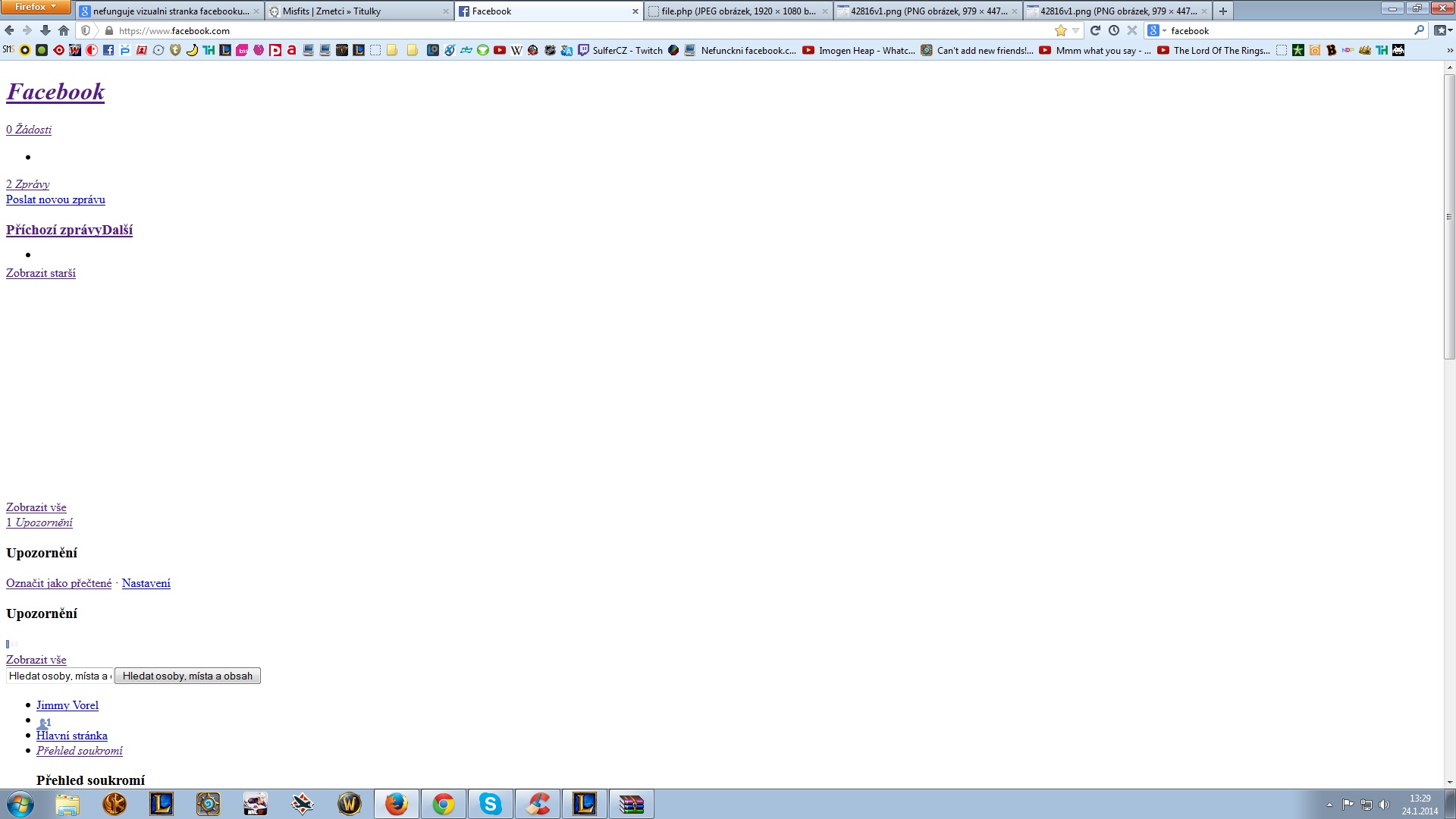
Task: Open the Can't add new friends bookmark
Action: click(977, 50)
